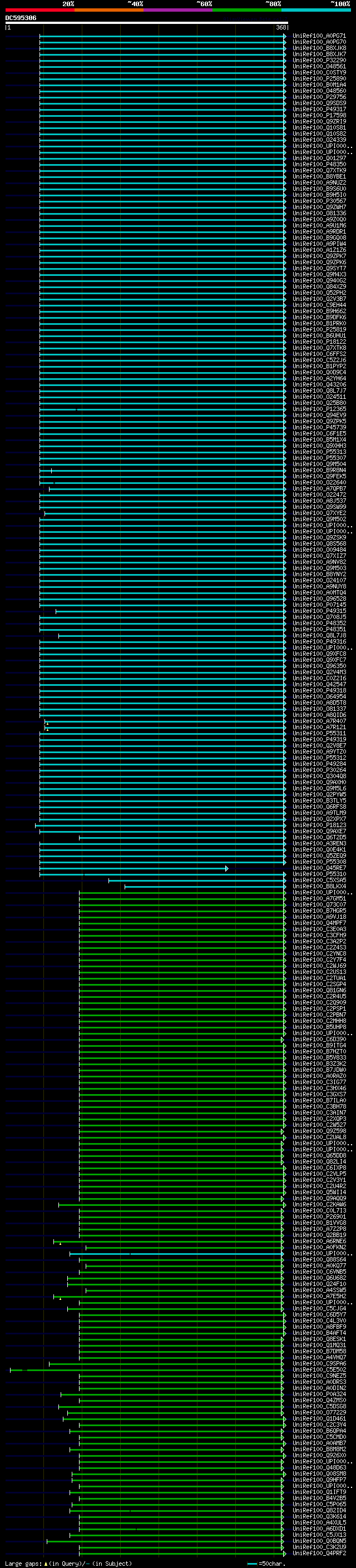Screen dimensions: 356x1568
Task: Click the UniRef100_P29756 label
Action: point(319,97)
